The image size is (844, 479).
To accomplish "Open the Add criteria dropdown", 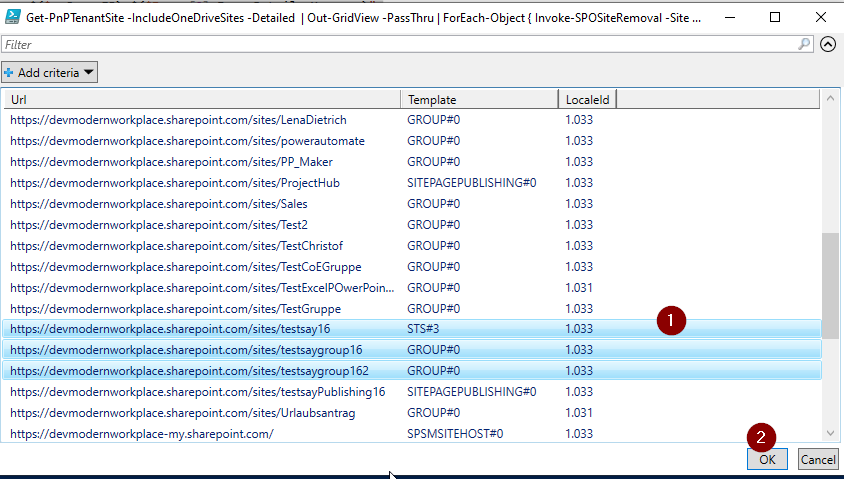I will click(x=50, y=72).
